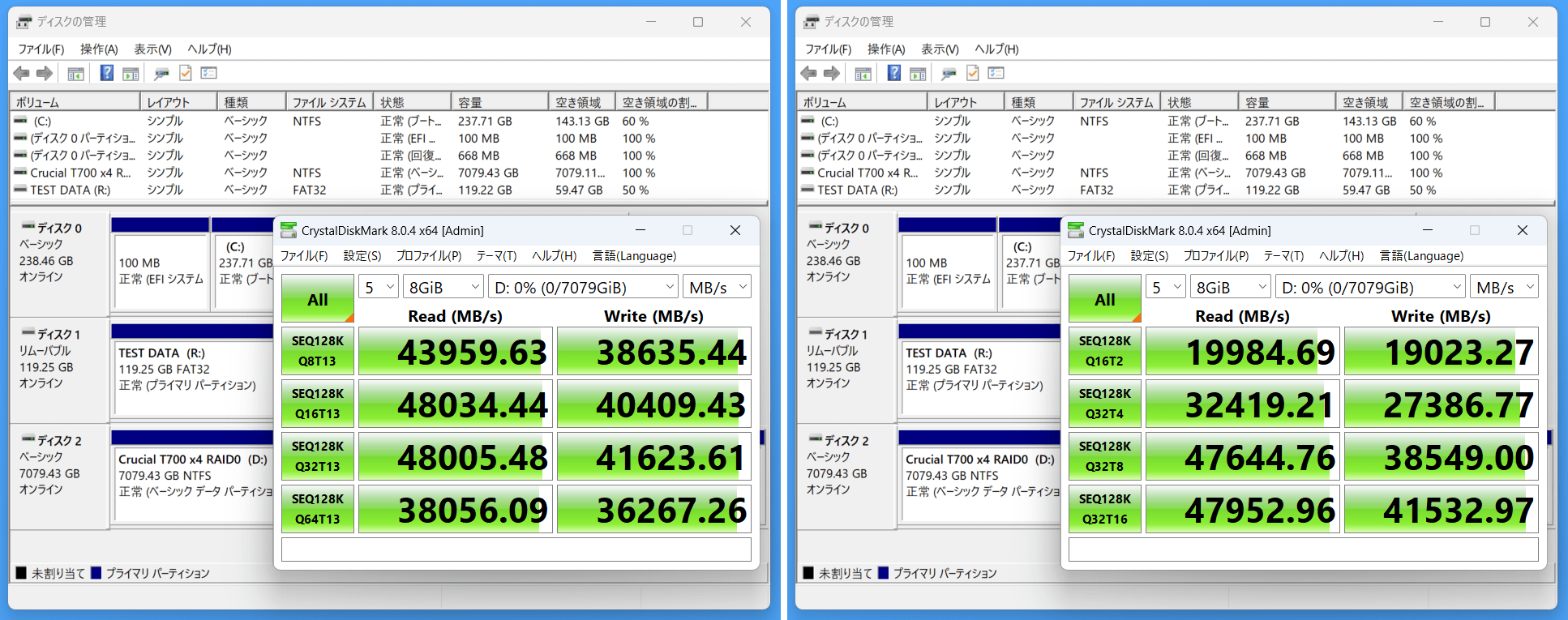This screenshot has width=1568, height=620.
Task: Action pane icon after help icon, left Disk Management
Action: (x=130, y=74)
